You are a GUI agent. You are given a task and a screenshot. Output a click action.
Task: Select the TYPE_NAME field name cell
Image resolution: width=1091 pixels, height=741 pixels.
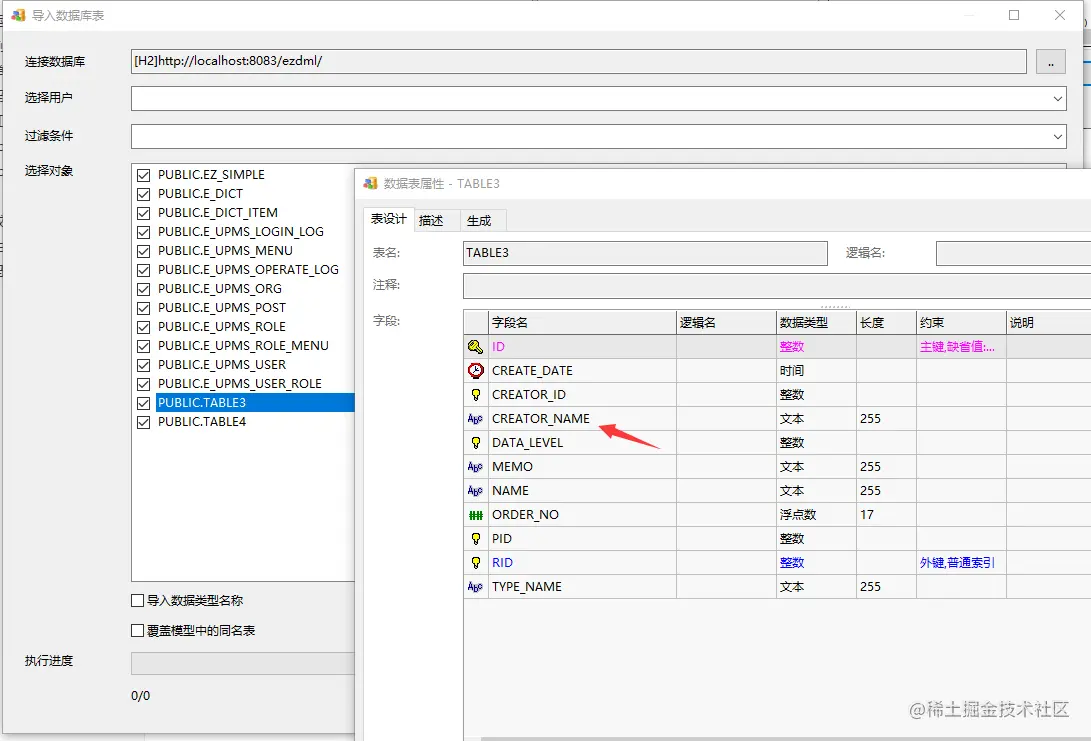click(582, 587)
